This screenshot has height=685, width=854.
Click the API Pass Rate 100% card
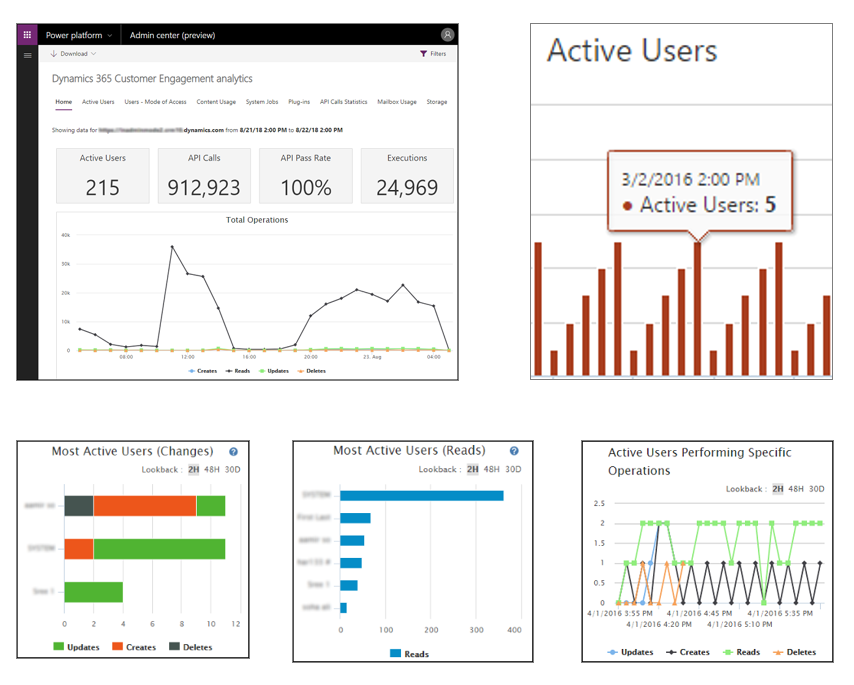coord(306,176)
